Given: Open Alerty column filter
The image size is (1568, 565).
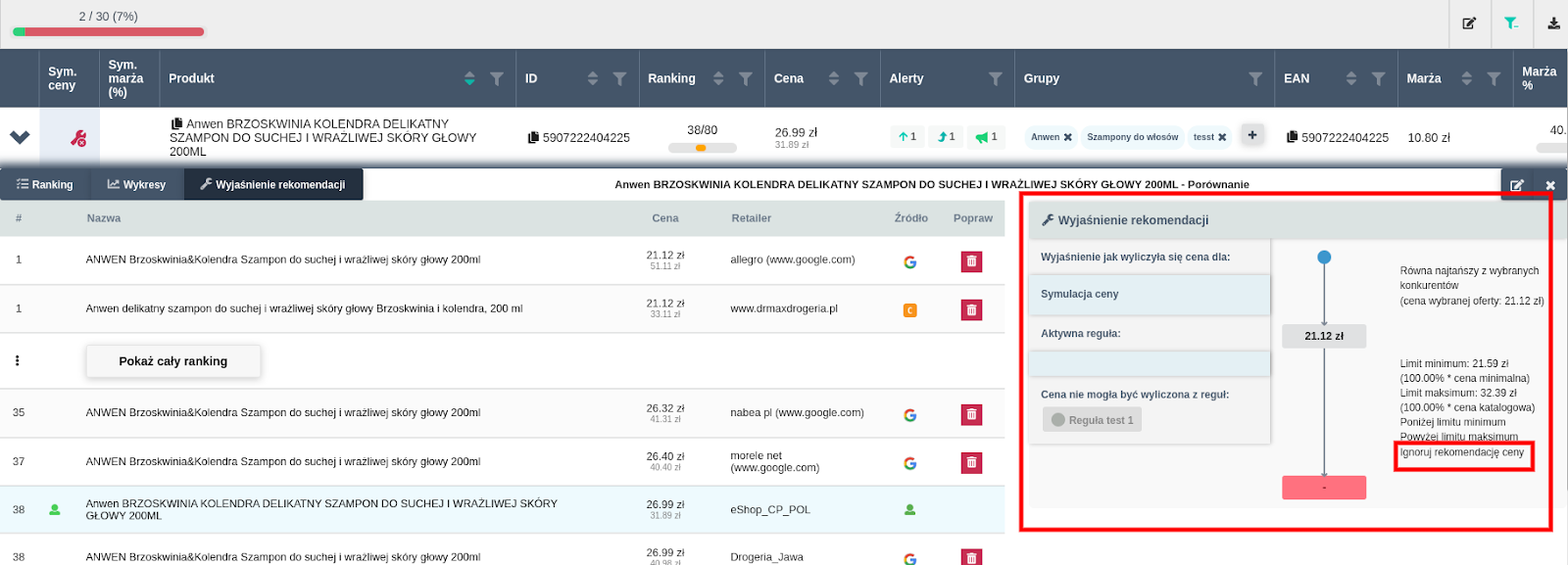Looking at the screenshot, I should (x=996, y=78).
